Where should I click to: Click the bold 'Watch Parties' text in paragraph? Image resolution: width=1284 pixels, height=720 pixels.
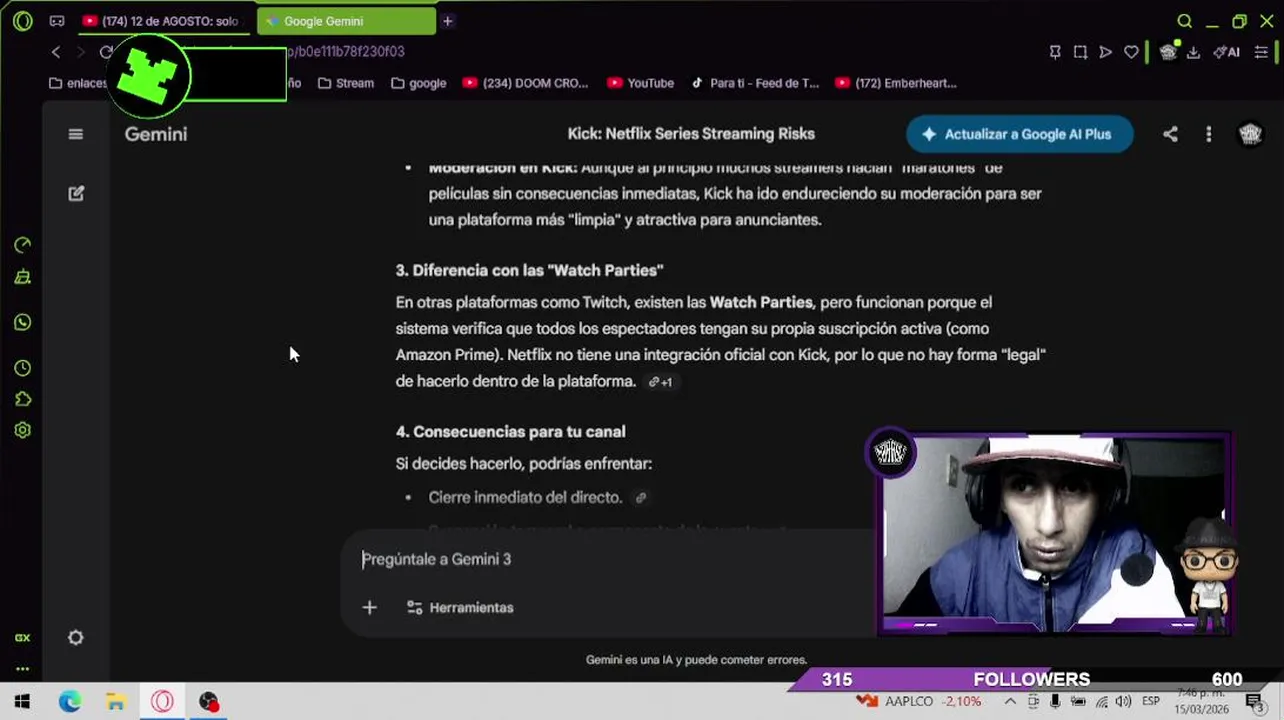pos(762,302)
